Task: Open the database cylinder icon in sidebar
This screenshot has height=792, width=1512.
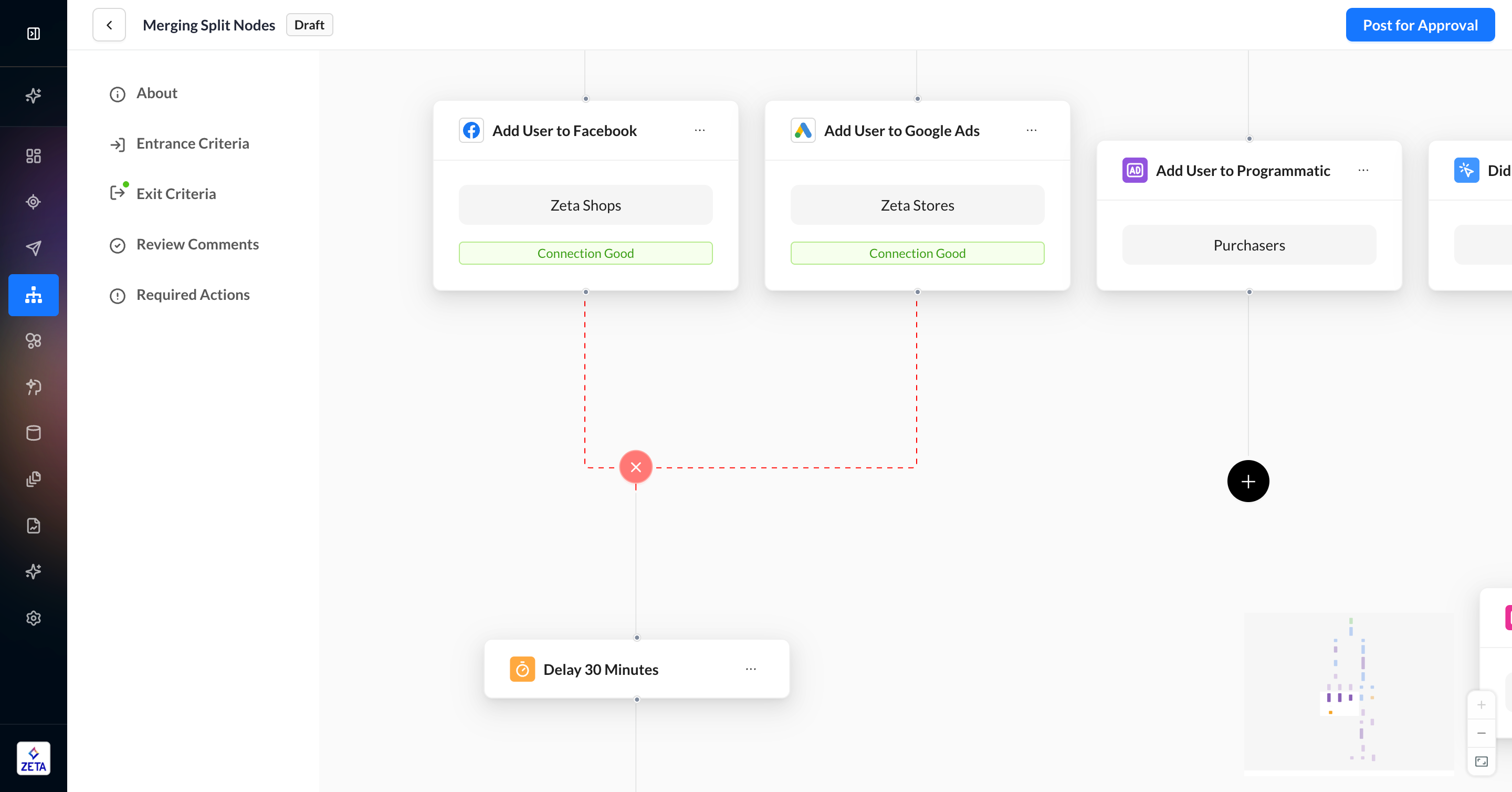Action: tap(34, 433)
